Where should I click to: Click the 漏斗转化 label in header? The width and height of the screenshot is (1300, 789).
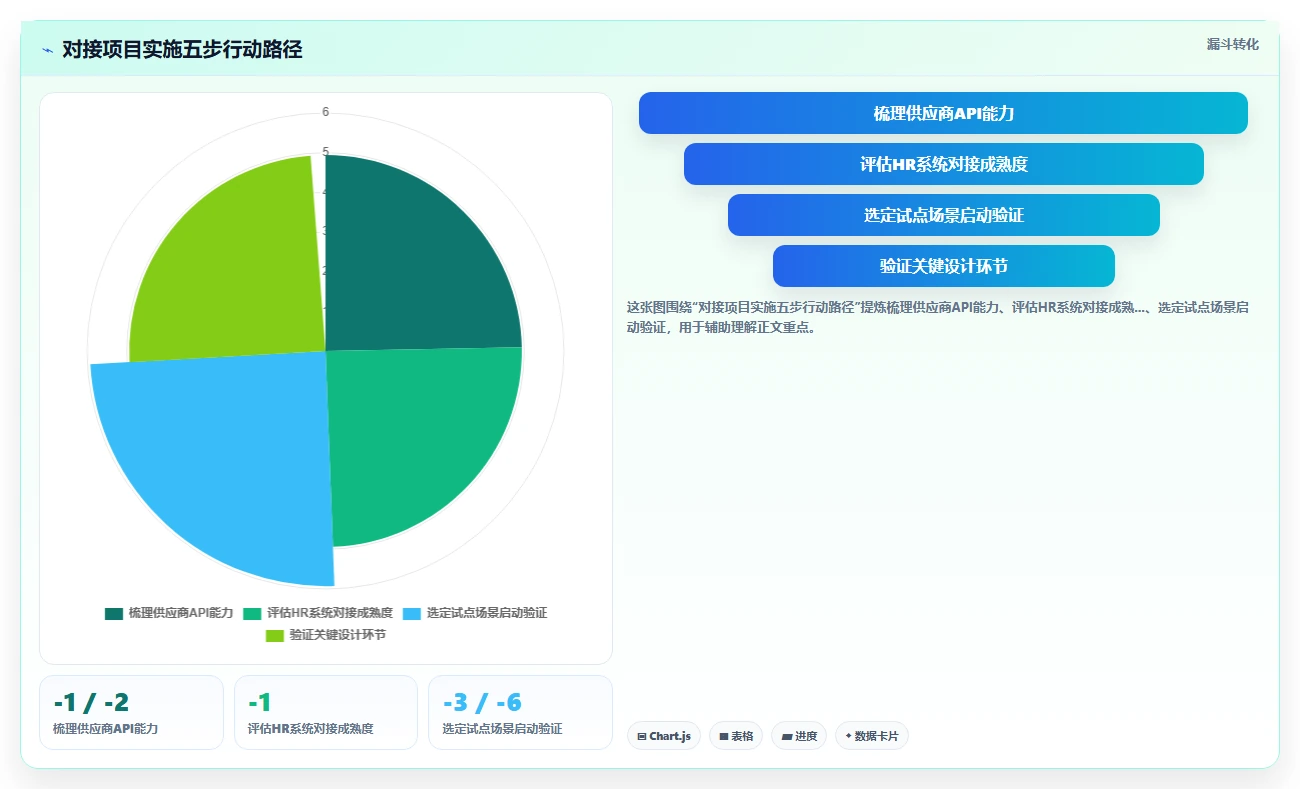1232,44
